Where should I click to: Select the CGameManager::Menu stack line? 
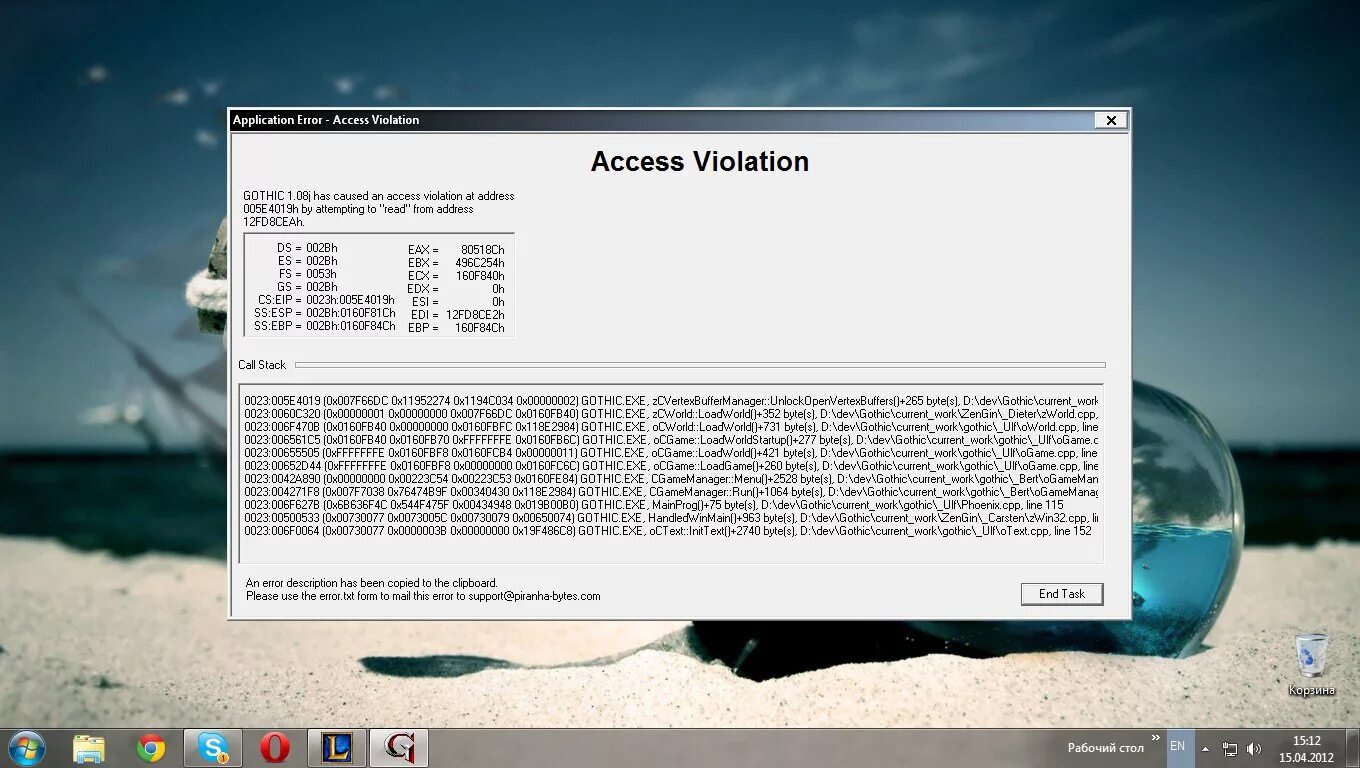pyautogui.click(x=671, y=479)
